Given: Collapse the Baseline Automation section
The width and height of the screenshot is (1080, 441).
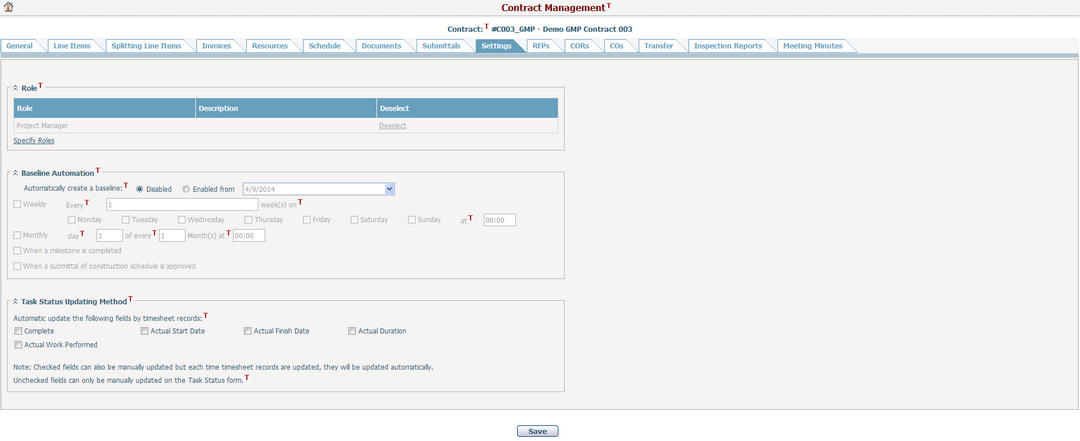Looking at the screenshot, I should [x=16, y=174].
